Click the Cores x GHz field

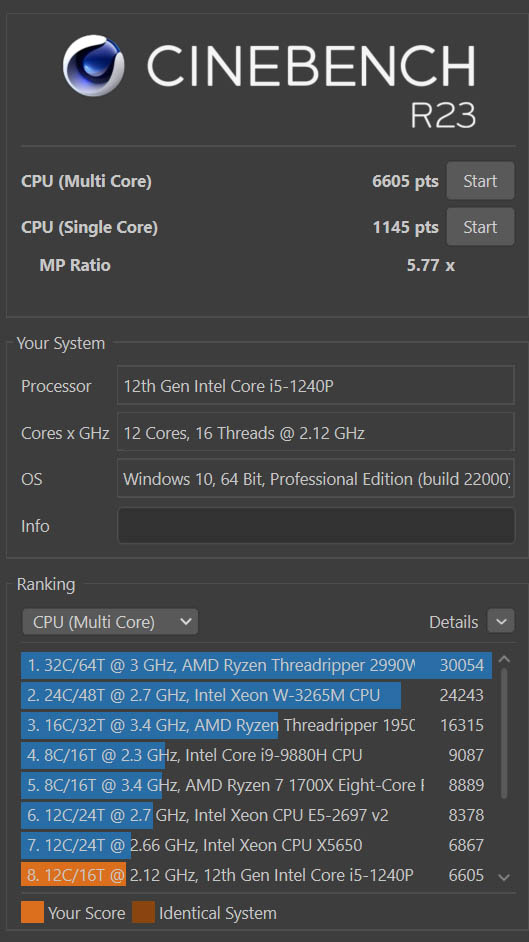click(x=316, y=432)
